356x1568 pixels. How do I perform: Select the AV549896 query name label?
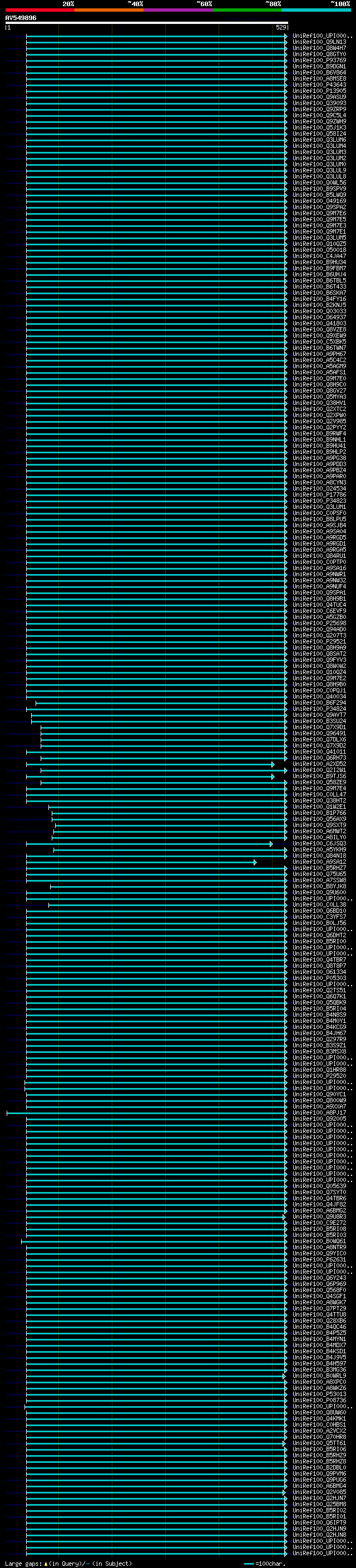coord(21,18)
